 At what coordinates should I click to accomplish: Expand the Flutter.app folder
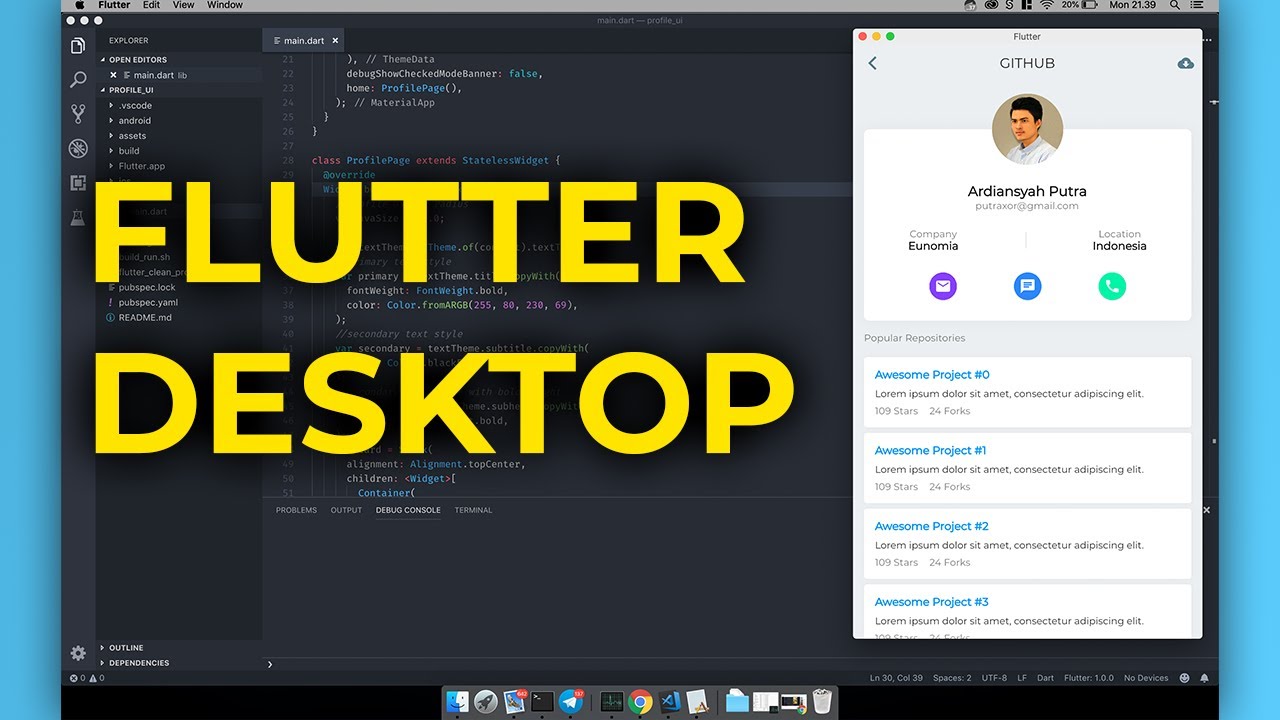141,166
